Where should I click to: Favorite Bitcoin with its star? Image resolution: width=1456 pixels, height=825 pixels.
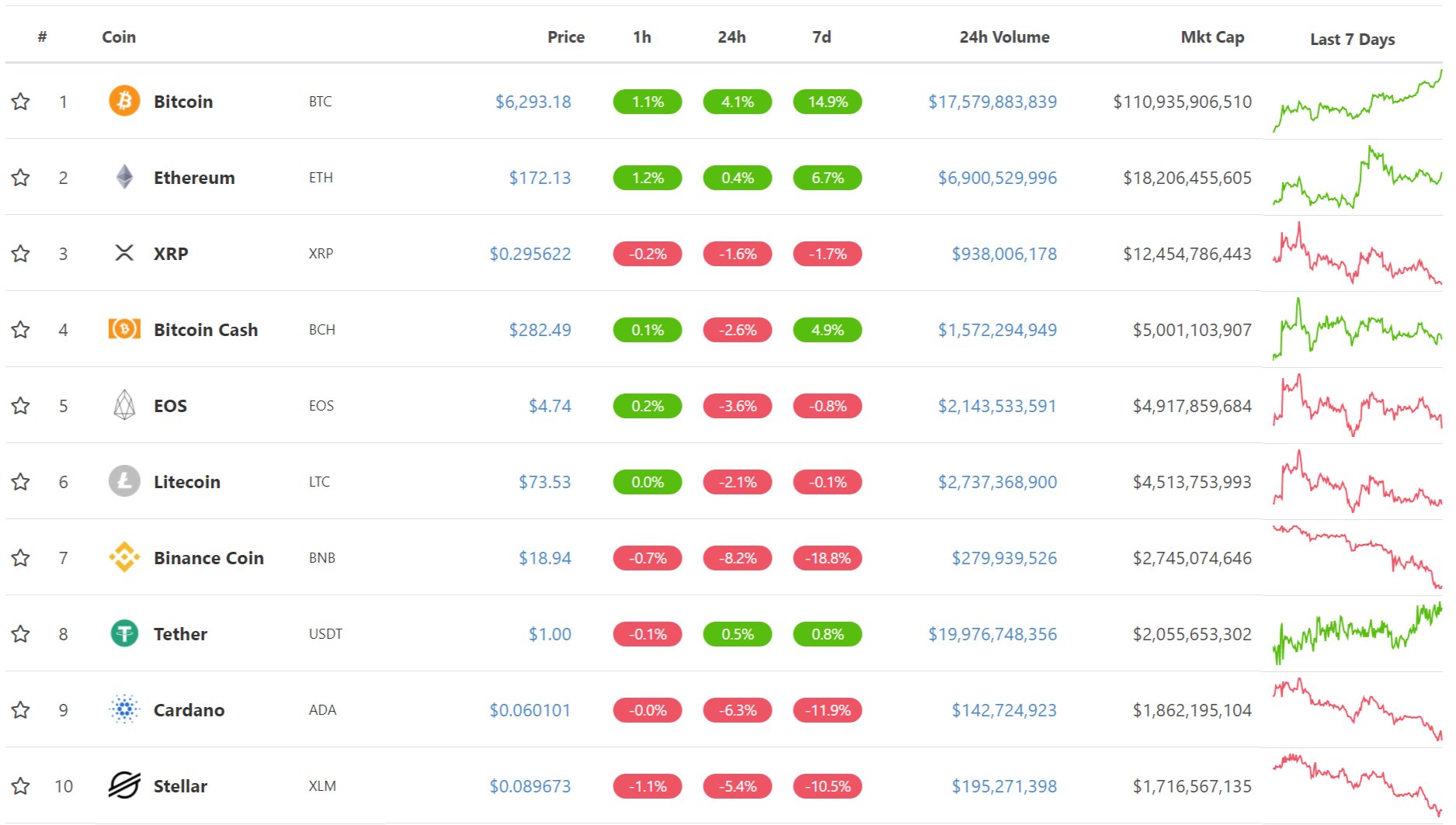tap(21, 101)
